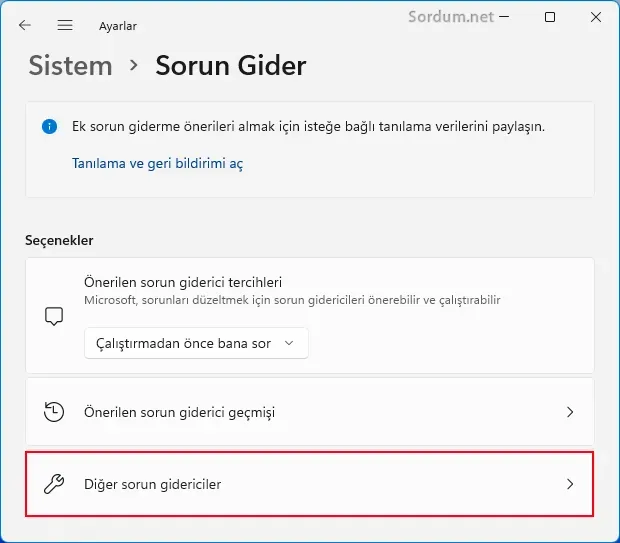Minimize the Ayarlar window
The height and width of the screenshot is (543, 620).
pos(504,17)
